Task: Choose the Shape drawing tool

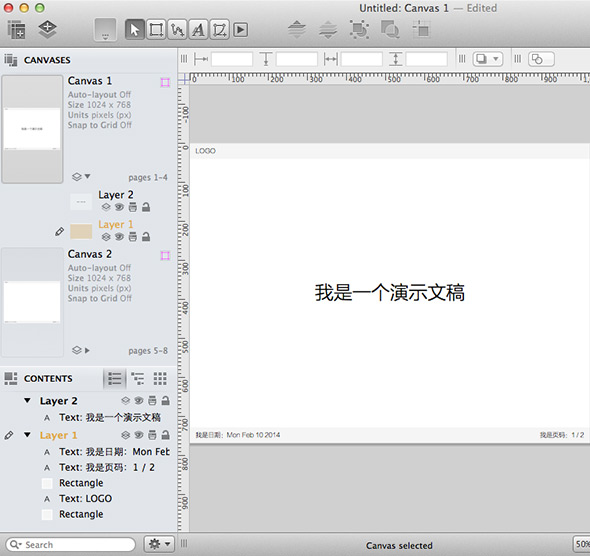Action: (x=156, y=30)
